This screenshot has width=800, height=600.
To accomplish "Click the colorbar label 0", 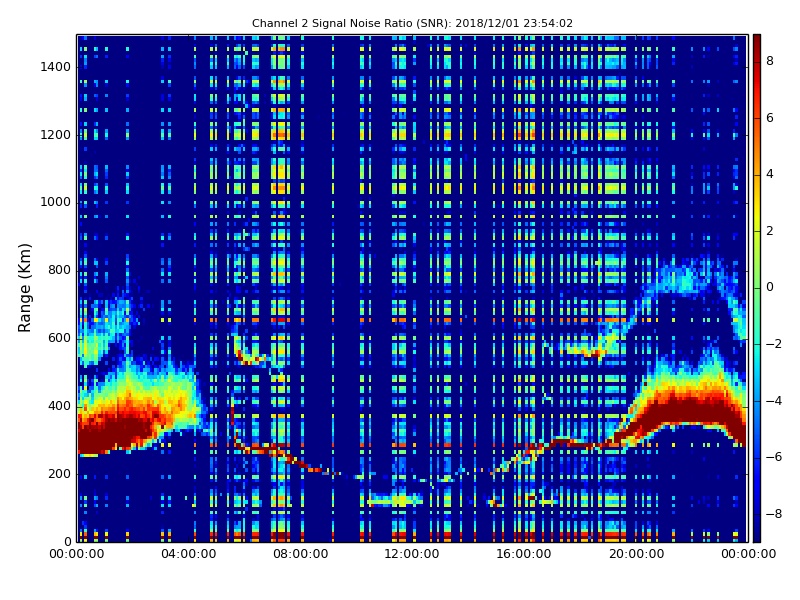I will click(770, 287).
